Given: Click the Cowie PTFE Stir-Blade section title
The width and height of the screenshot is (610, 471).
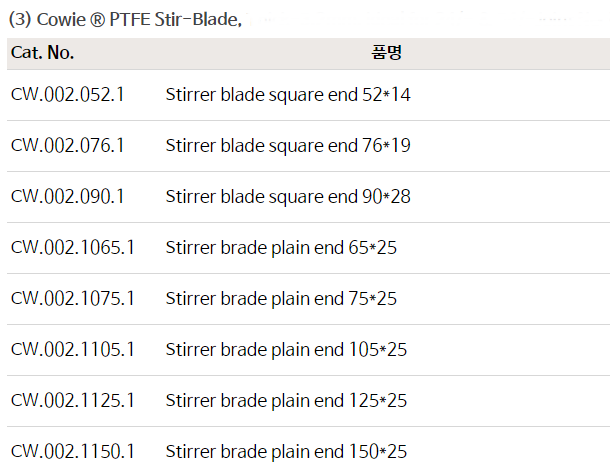Looking at the screenshot, I should point(125,19).
